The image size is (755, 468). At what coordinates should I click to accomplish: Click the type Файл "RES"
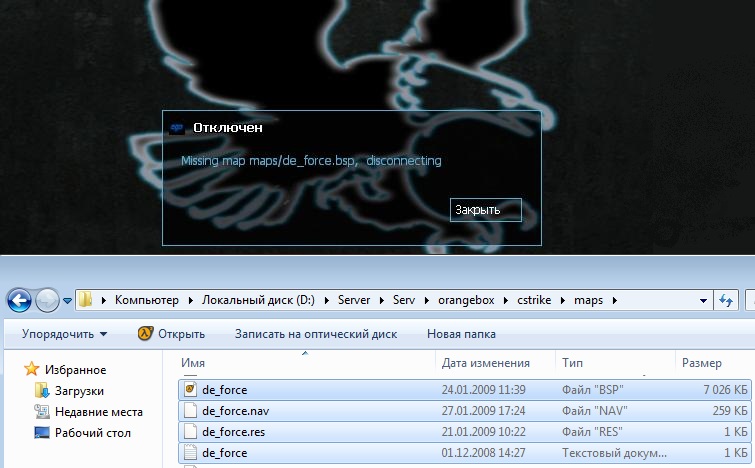pyautogui.click(x=592, y=432)
